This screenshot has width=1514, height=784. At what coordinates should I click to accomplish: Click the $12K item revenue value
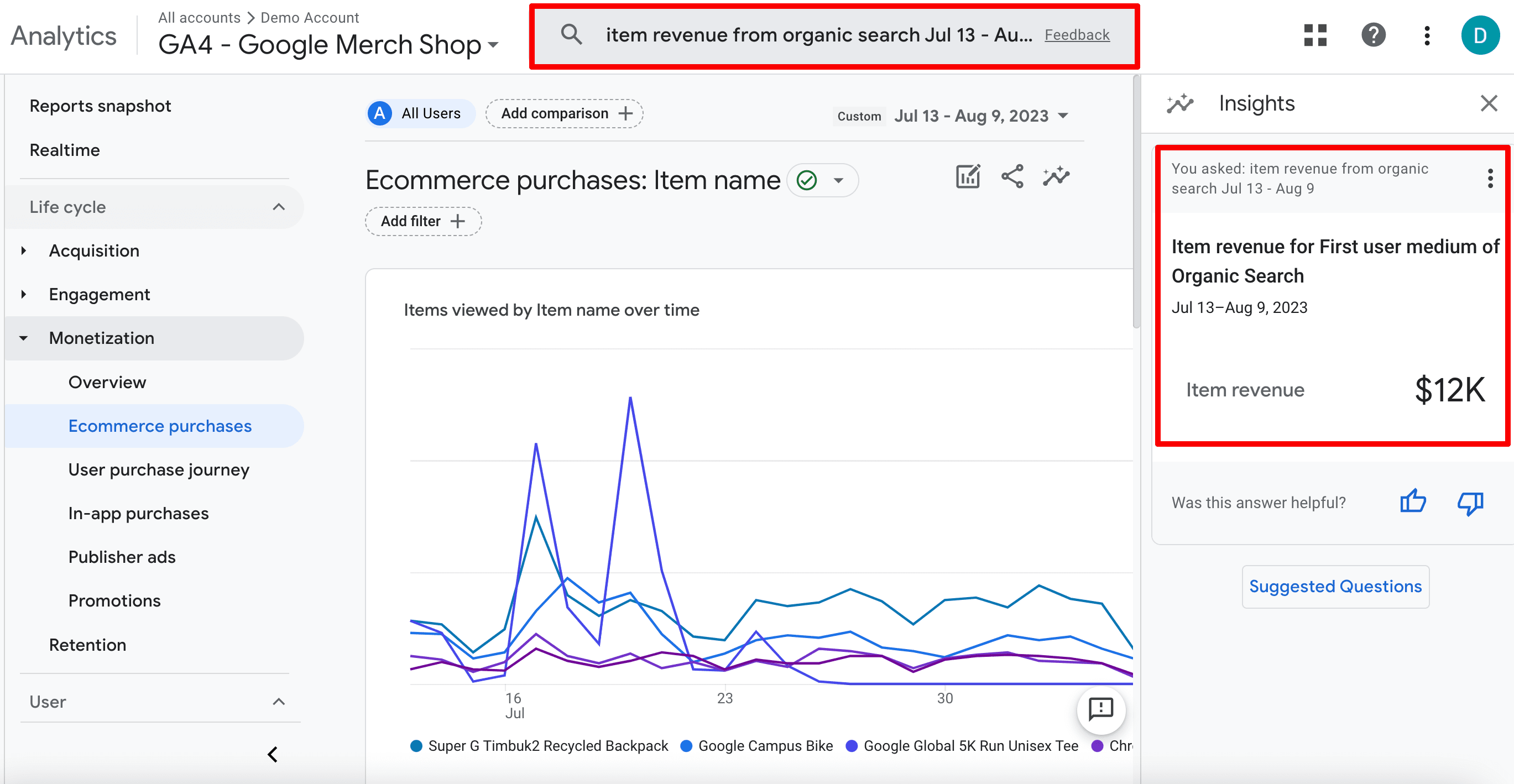tap(1449, 390)
